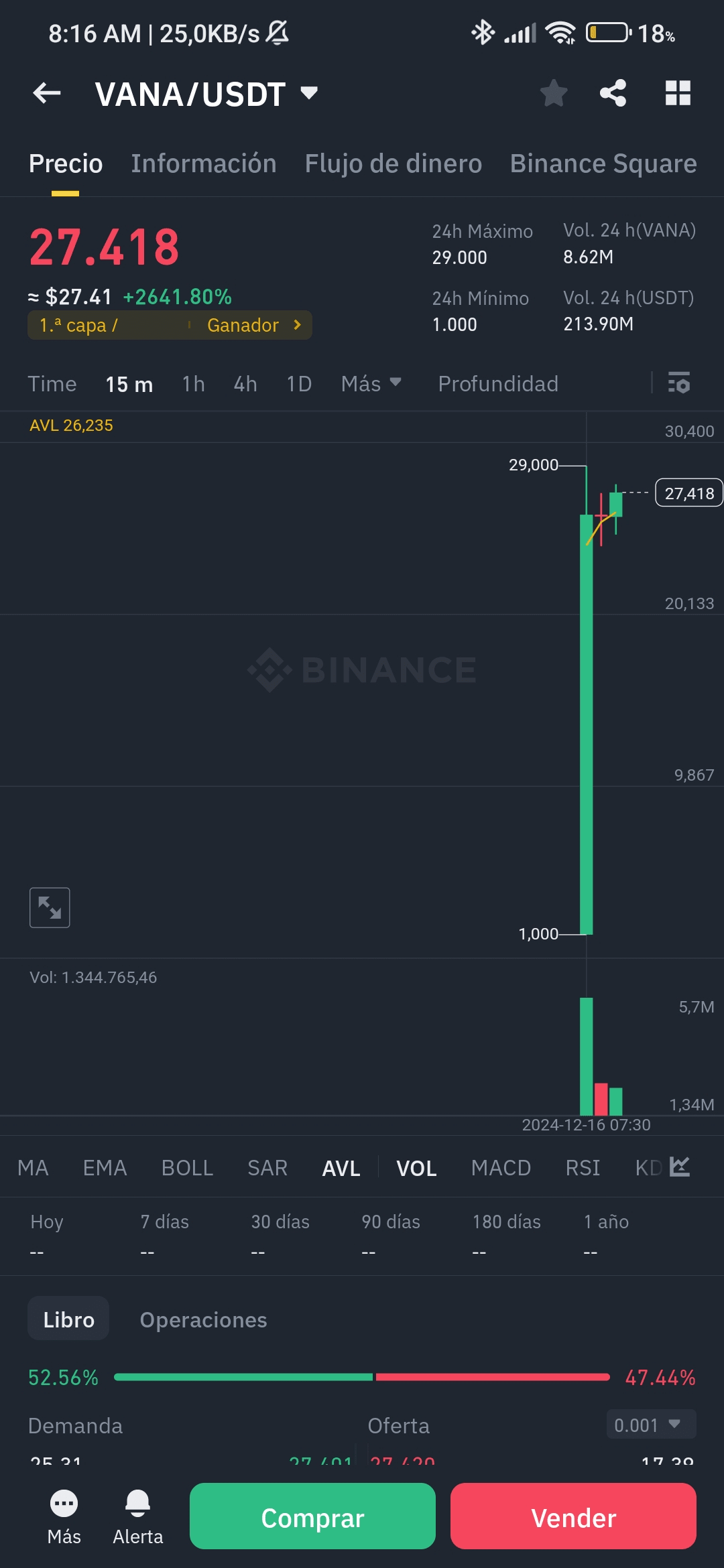
Task: Open the VANA/USDT pair dropdown
Action: pyautogui.click(x=309, y=92)
